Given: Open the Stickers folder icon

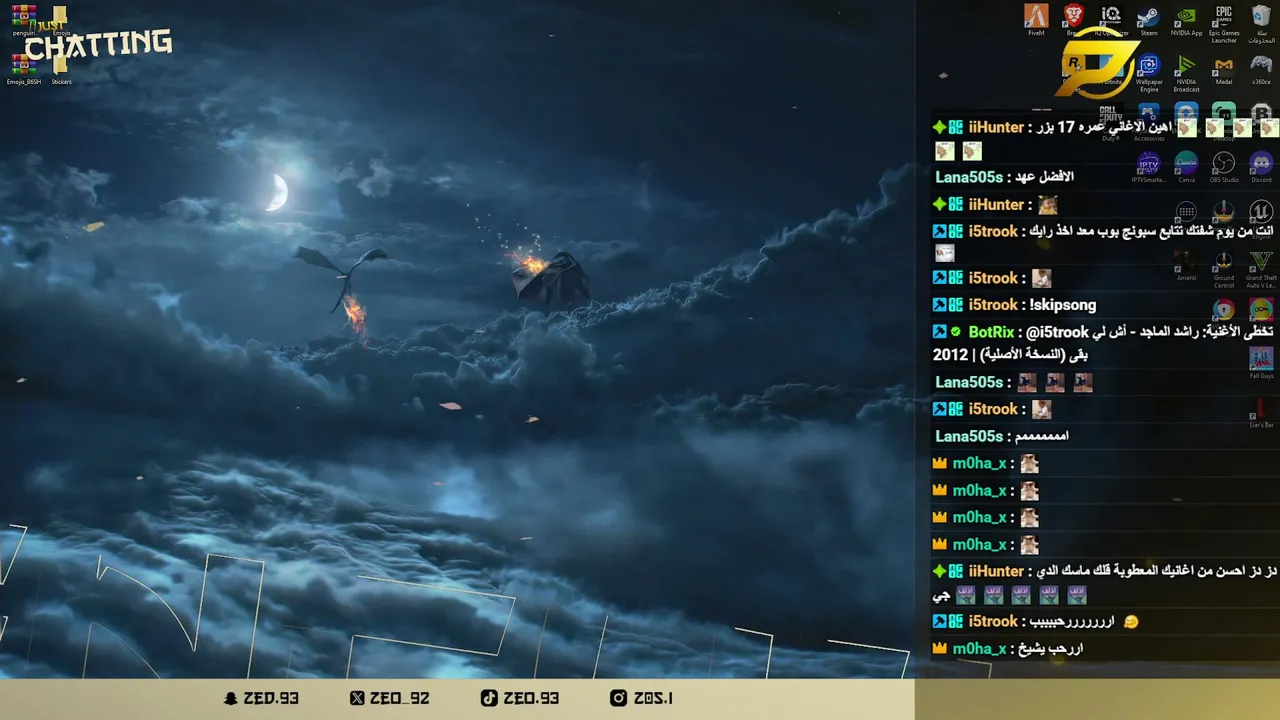Looking at the screenshot, I should [61, 69].
